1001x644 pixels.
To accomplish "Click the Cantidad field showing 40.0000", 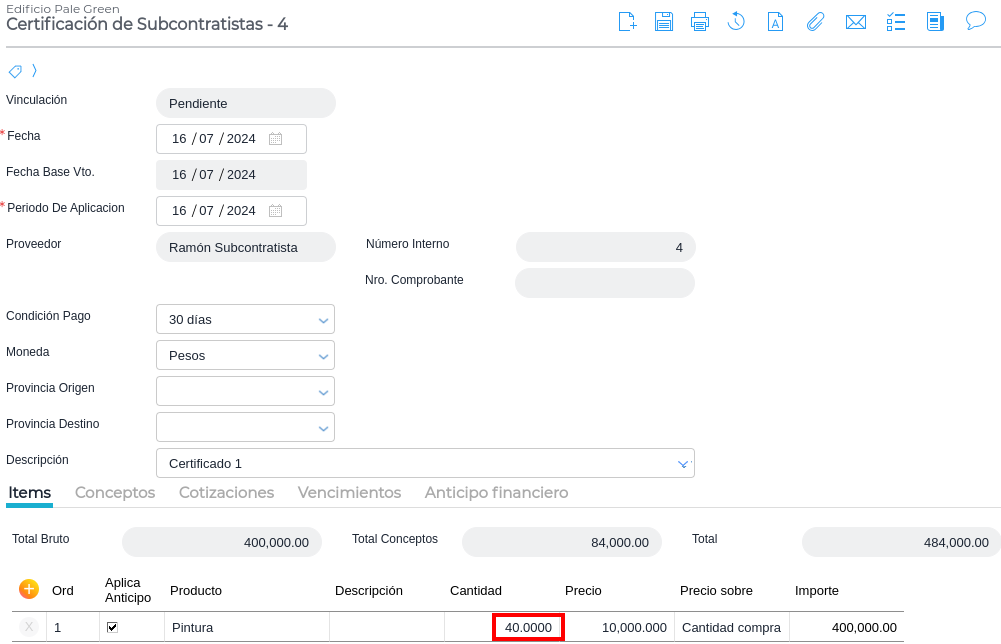I will [x=528, y=627].
